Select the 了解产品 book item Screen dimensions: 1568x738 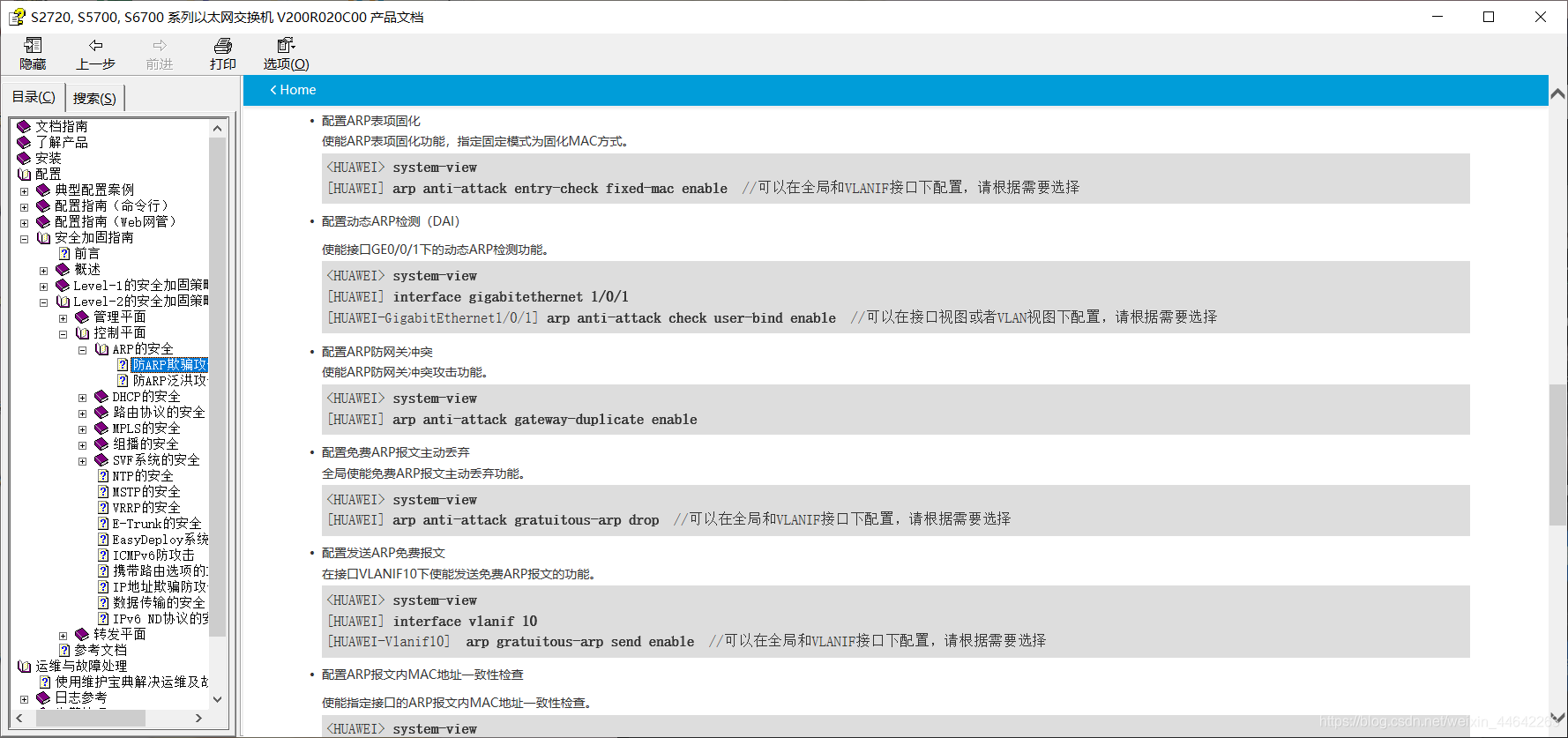(x=62, y=143)
